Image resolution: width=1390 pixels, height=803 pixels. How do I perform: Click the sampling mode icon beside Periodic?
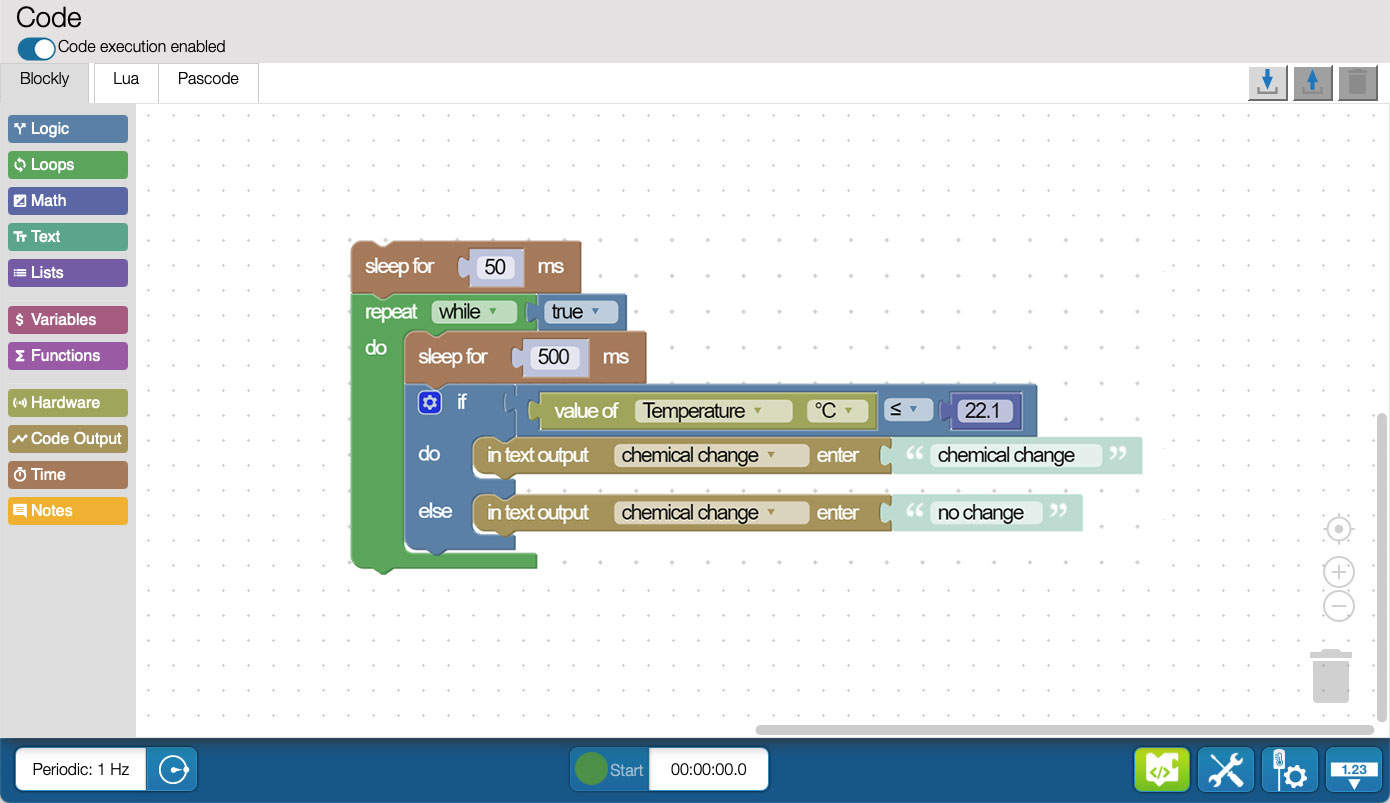click(x=172, y=770)
